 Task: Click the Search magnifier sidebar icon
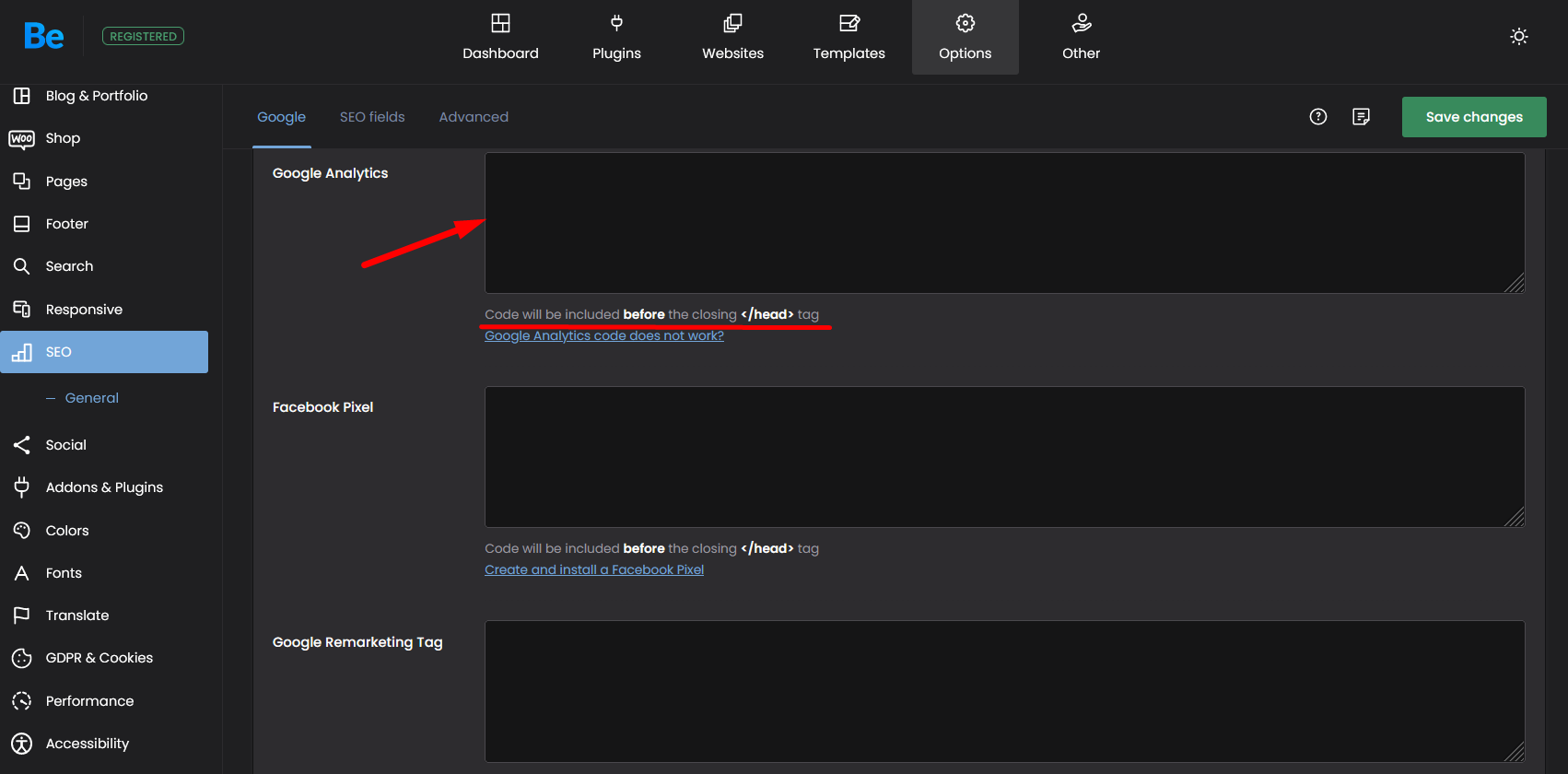click(x=22, y=266)
